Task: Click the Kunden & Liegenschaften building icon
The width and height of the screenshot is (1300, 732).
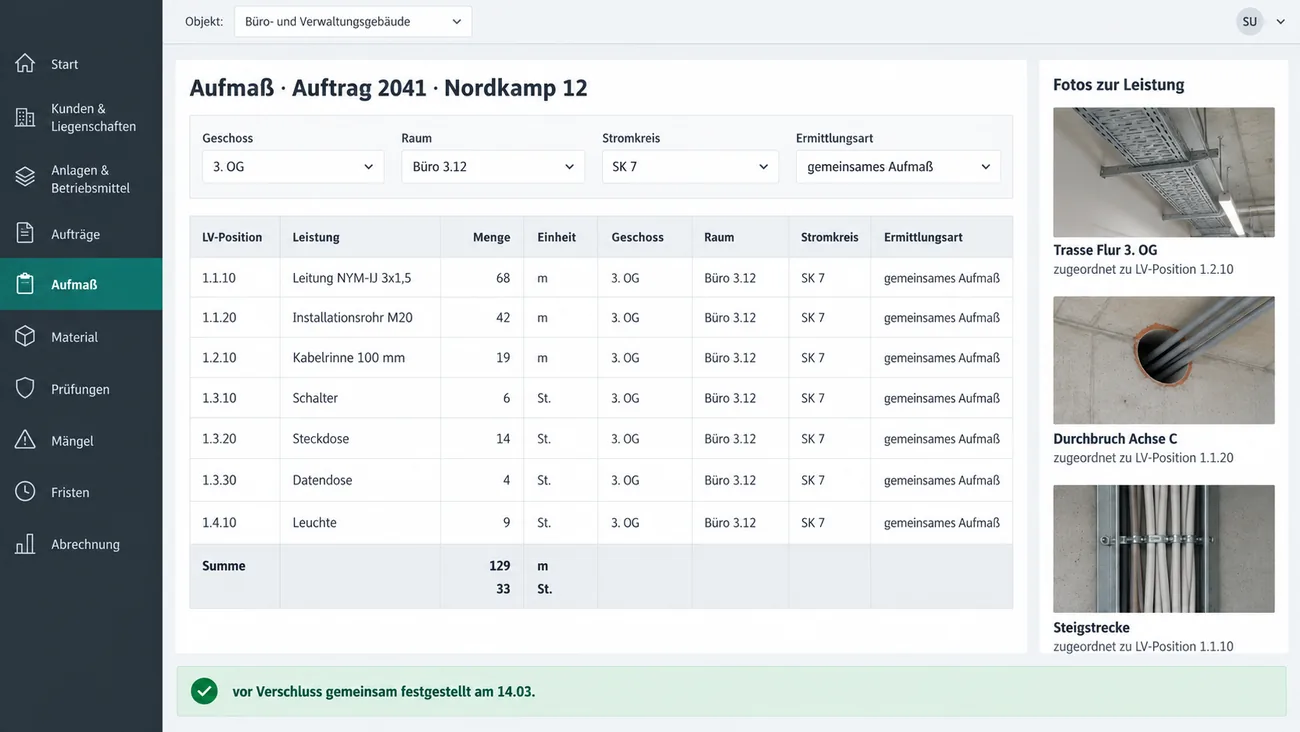Action: click(25, 117)
